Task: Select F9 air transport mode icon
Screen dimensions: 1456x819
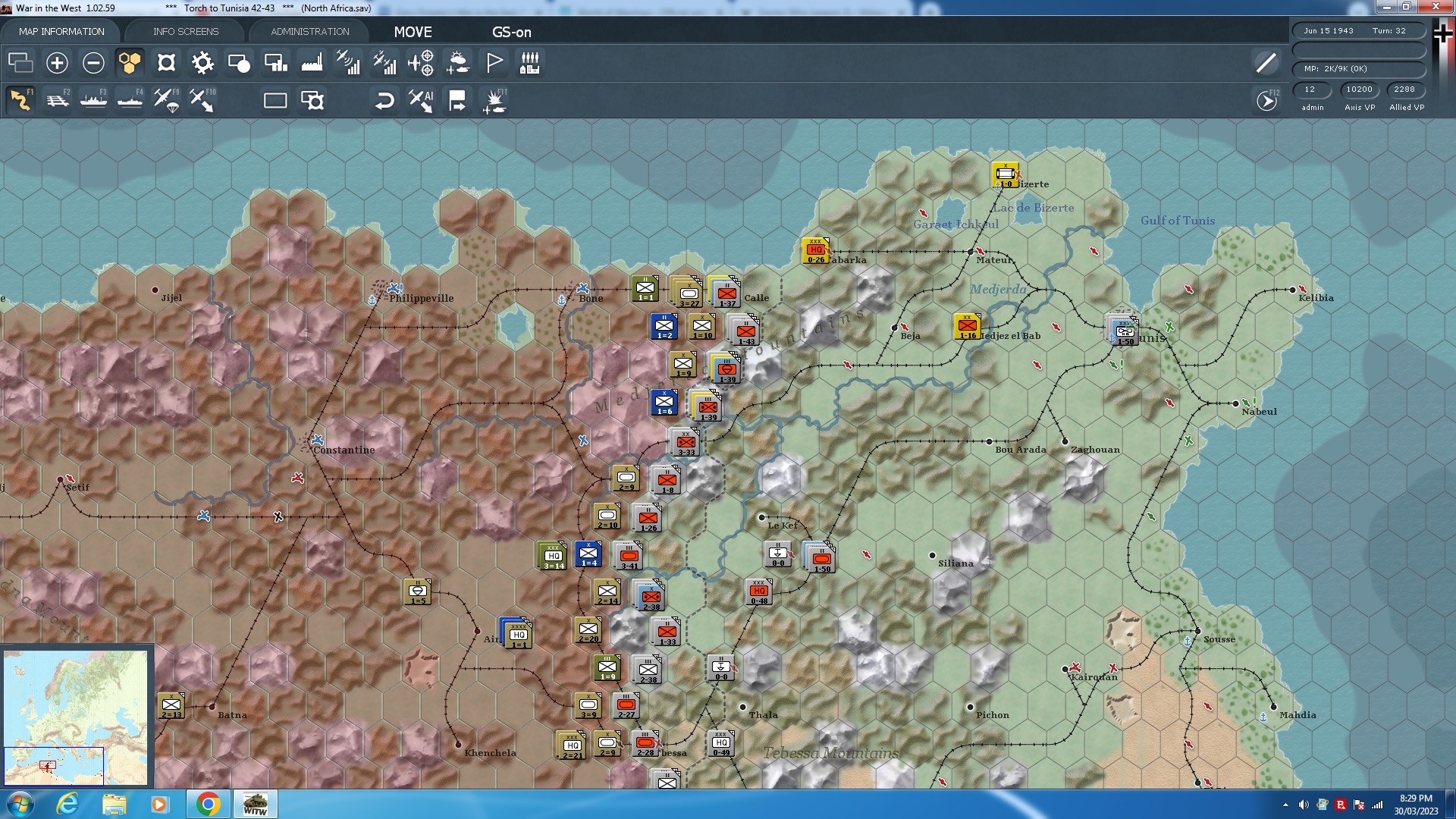Action: pyautogui.click(x=166, y=100)
